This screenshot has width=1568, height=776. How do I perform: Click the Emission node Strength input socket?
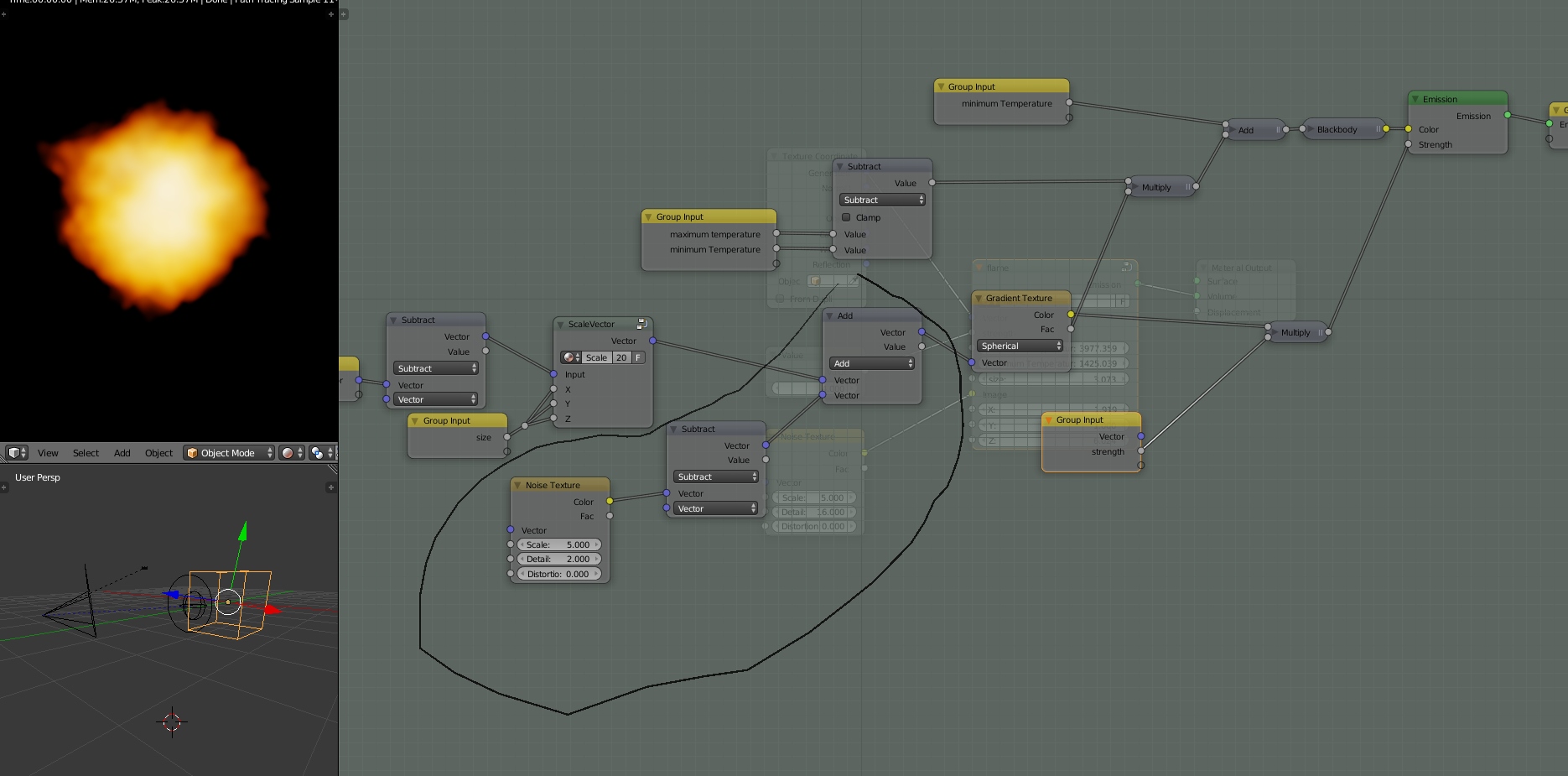click(x=1409, y=144)
